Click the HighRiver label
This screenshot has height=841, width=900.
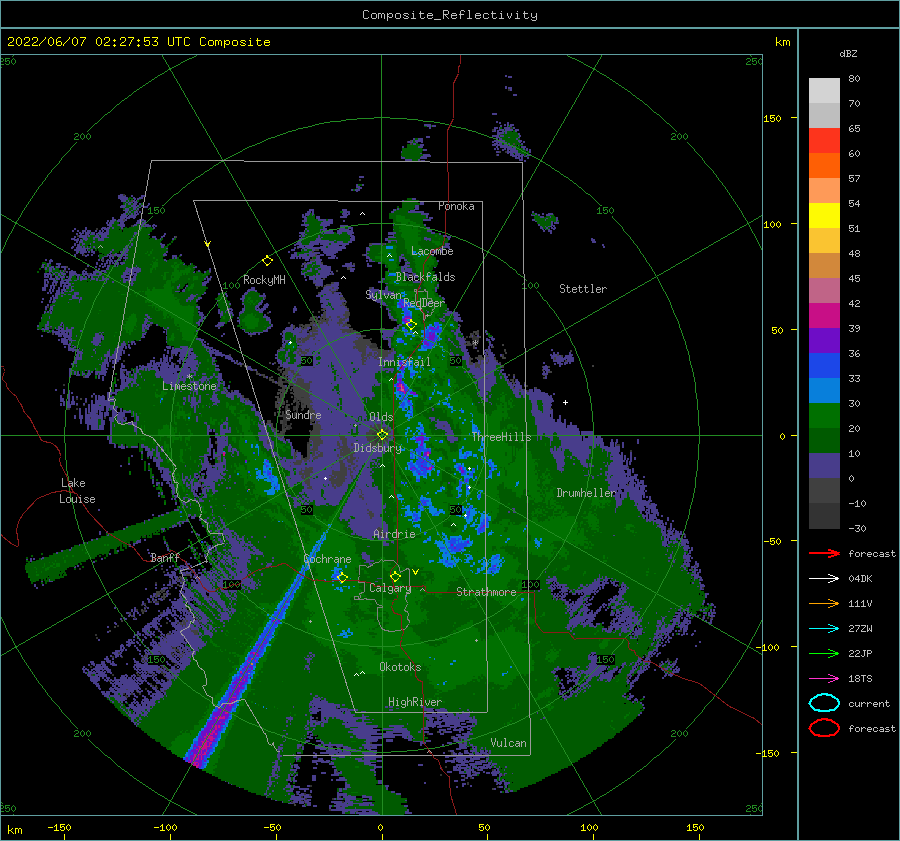pyautogui.click(x=414, y=702)
